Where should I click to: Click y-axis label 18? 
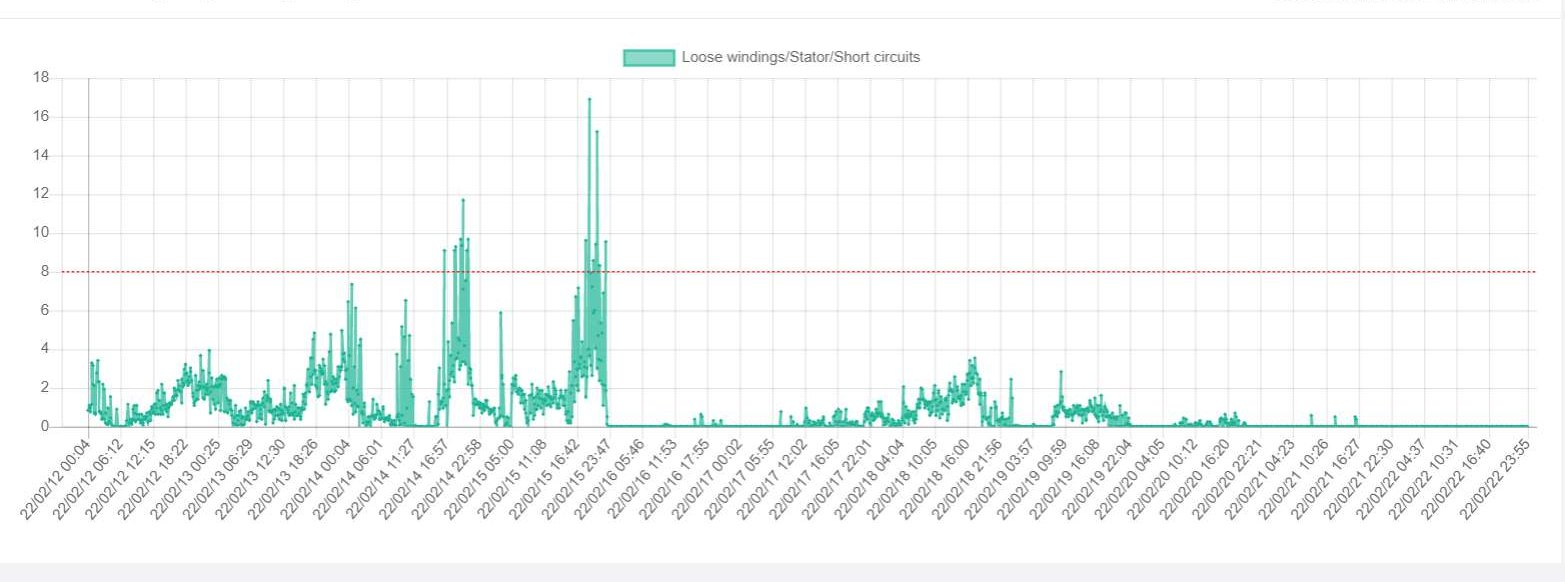coord(42,78)
